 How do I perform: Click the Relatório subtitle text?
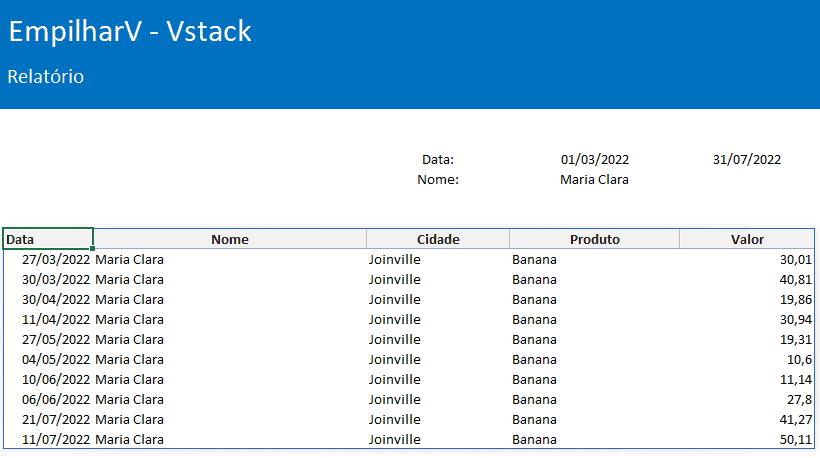[x=45, y=76]
